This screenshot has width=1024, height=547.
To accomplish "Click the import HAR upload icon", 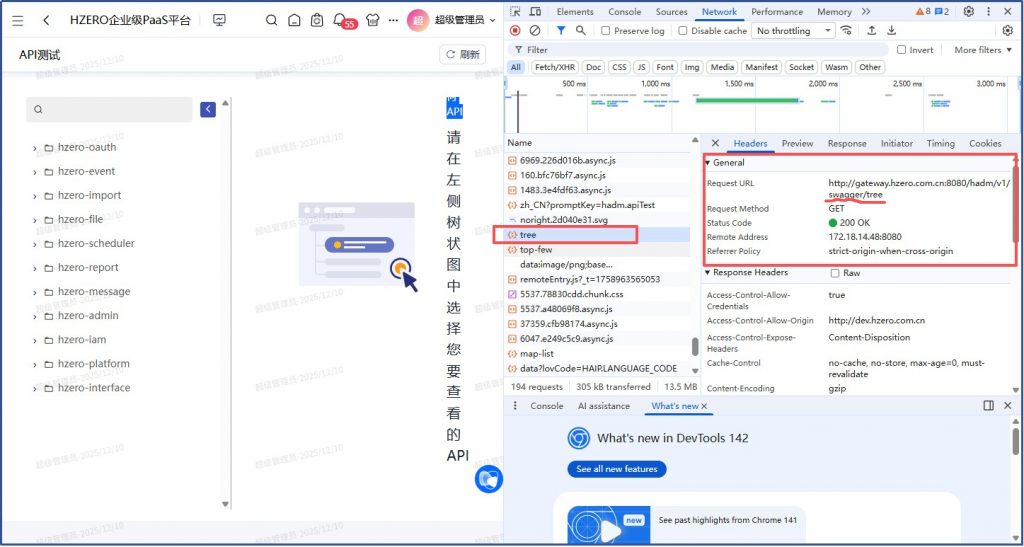I will click(x=870, y=31).
